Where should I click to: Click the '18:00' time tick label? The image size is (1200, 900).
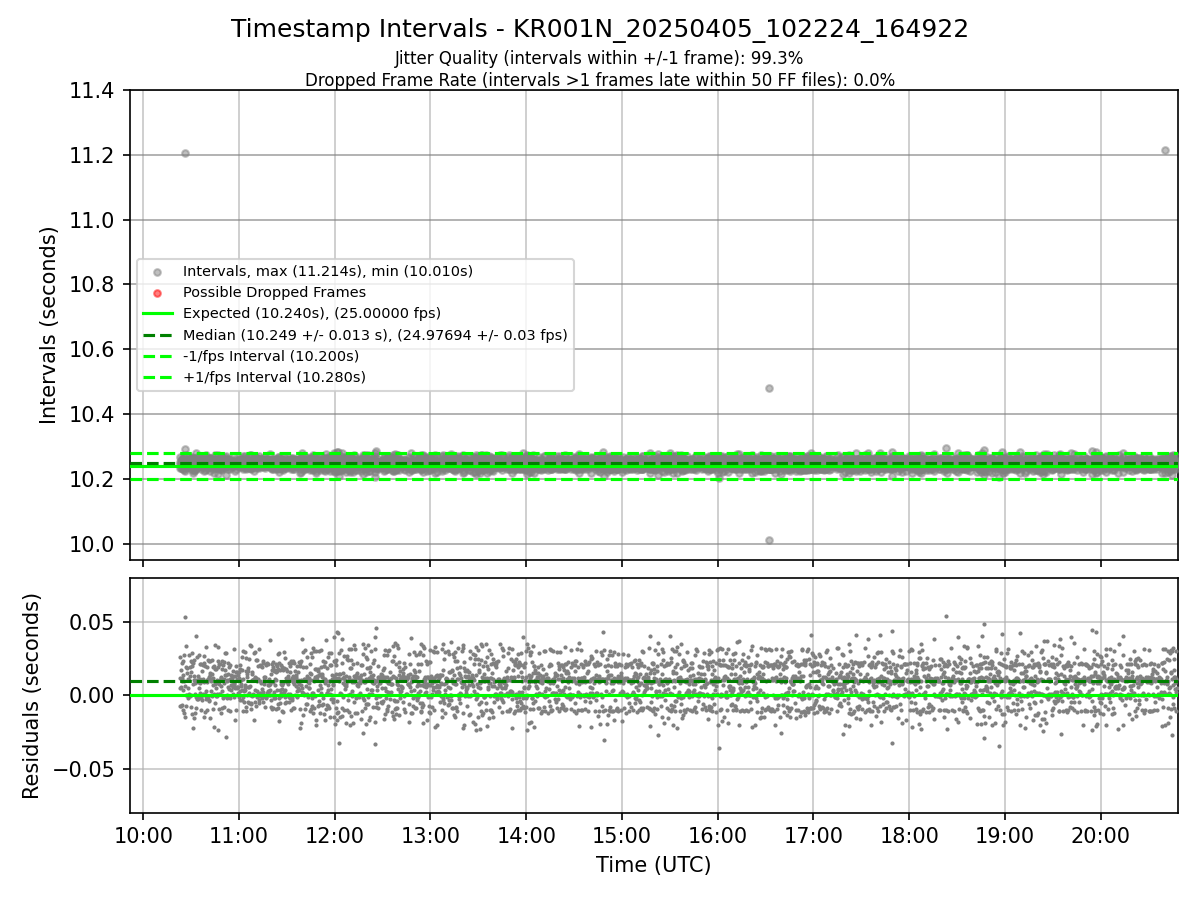909,834
